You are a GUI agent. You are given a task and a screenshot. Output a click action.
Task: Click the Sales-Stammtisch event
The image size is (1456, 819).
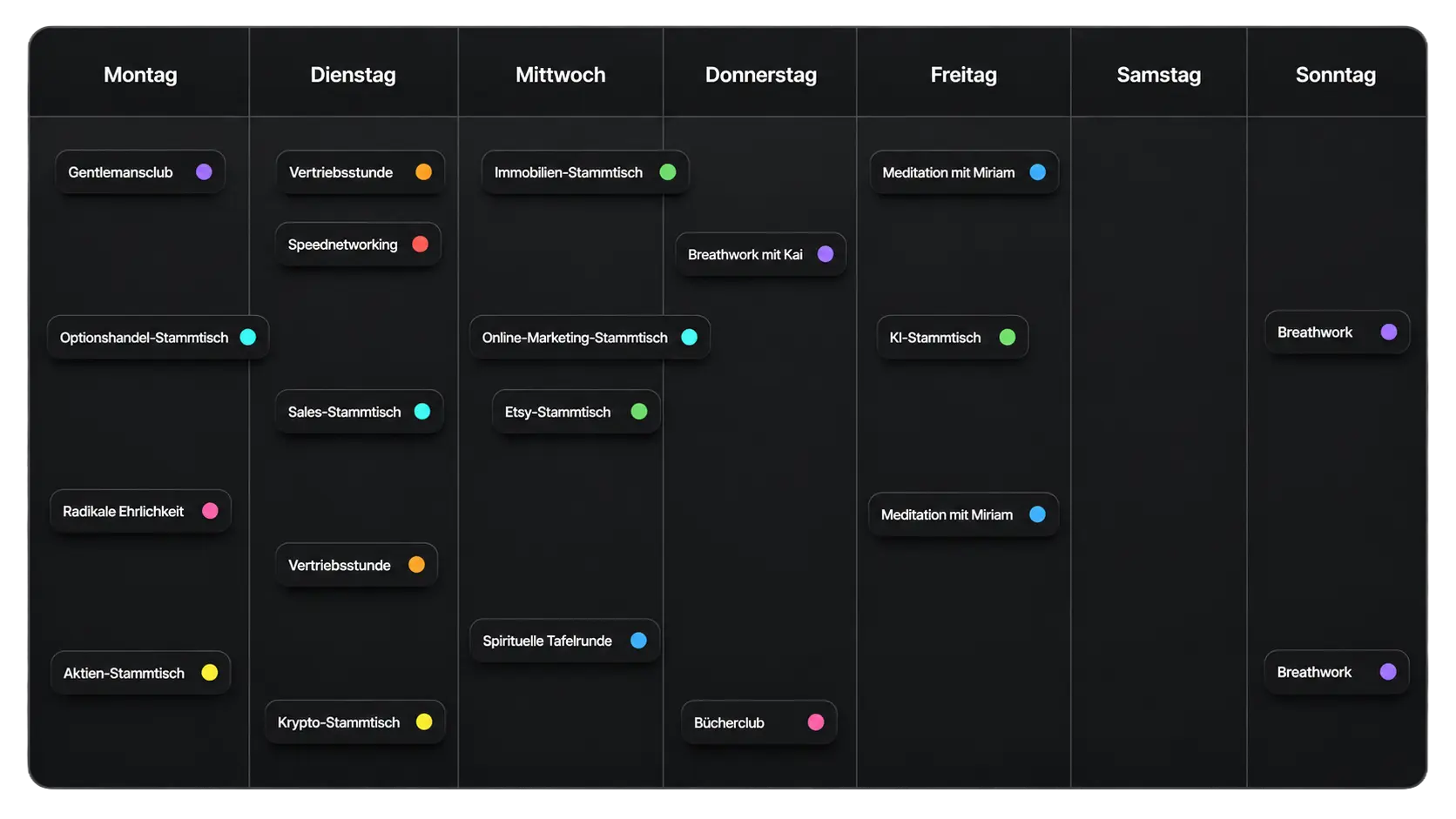coord(359,412)
